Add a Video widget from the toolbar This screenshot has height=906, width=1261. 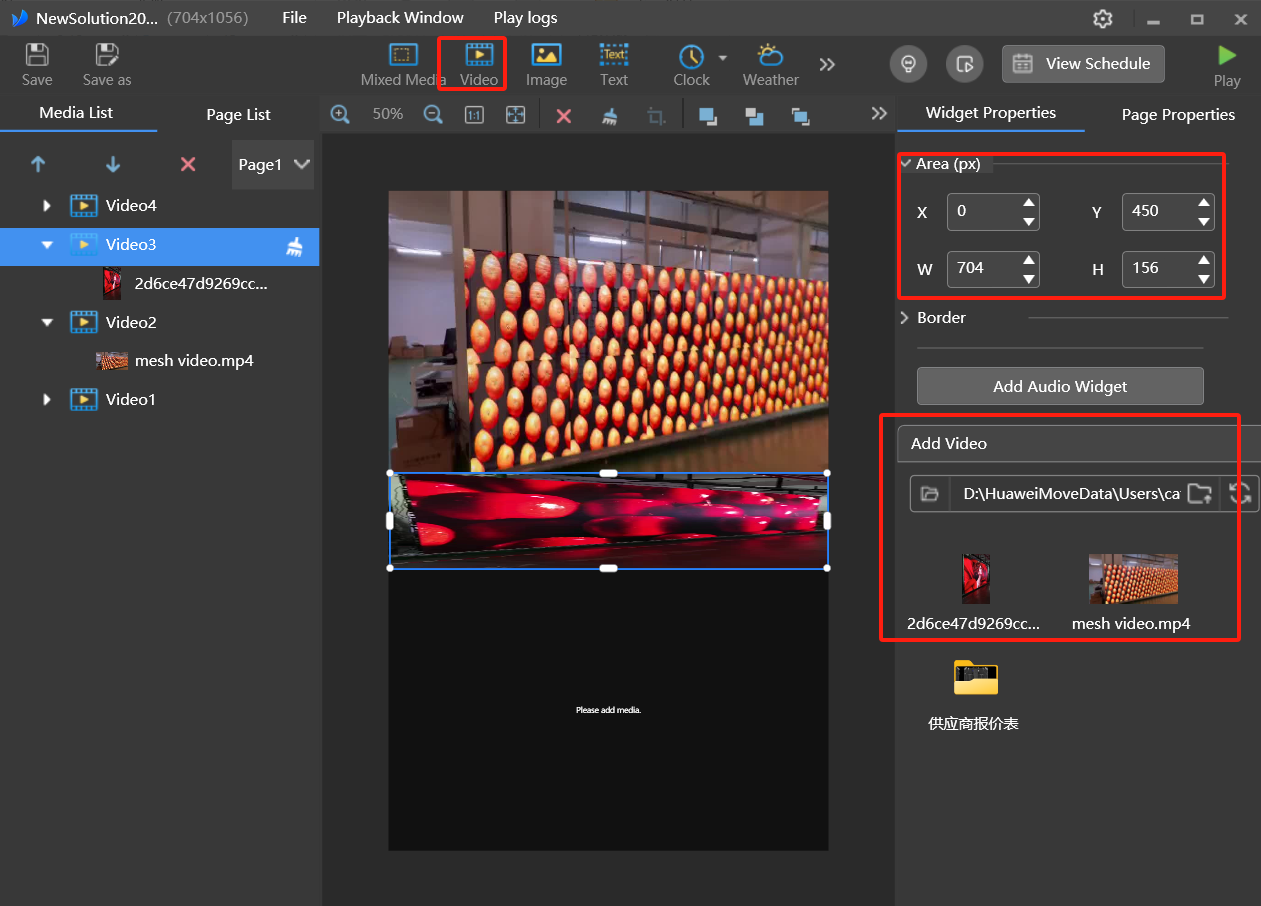click(x=479, y=64)
